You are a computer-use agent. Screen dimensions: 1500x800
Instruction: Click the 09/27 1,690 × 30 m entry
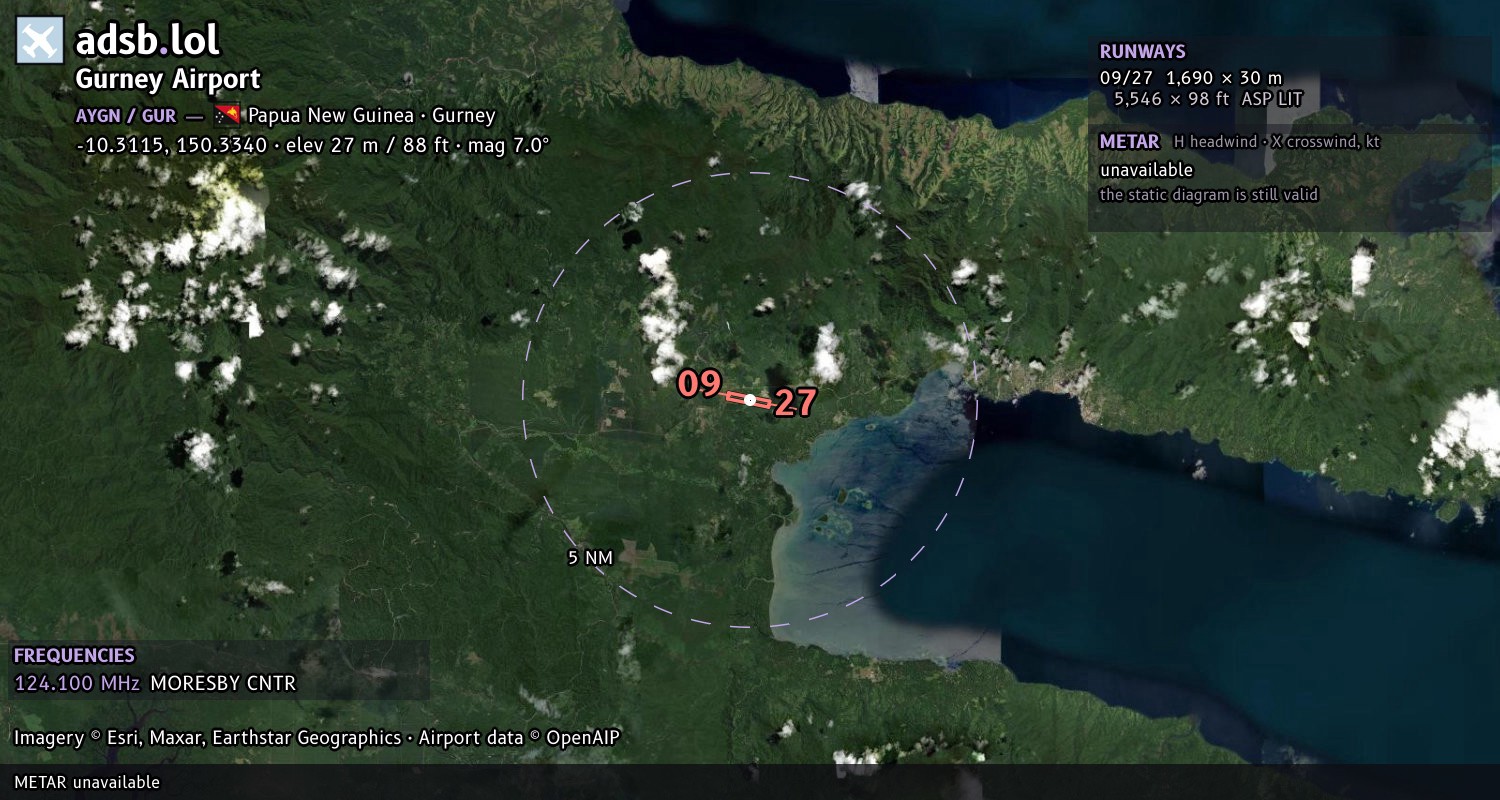point(1191,77)
